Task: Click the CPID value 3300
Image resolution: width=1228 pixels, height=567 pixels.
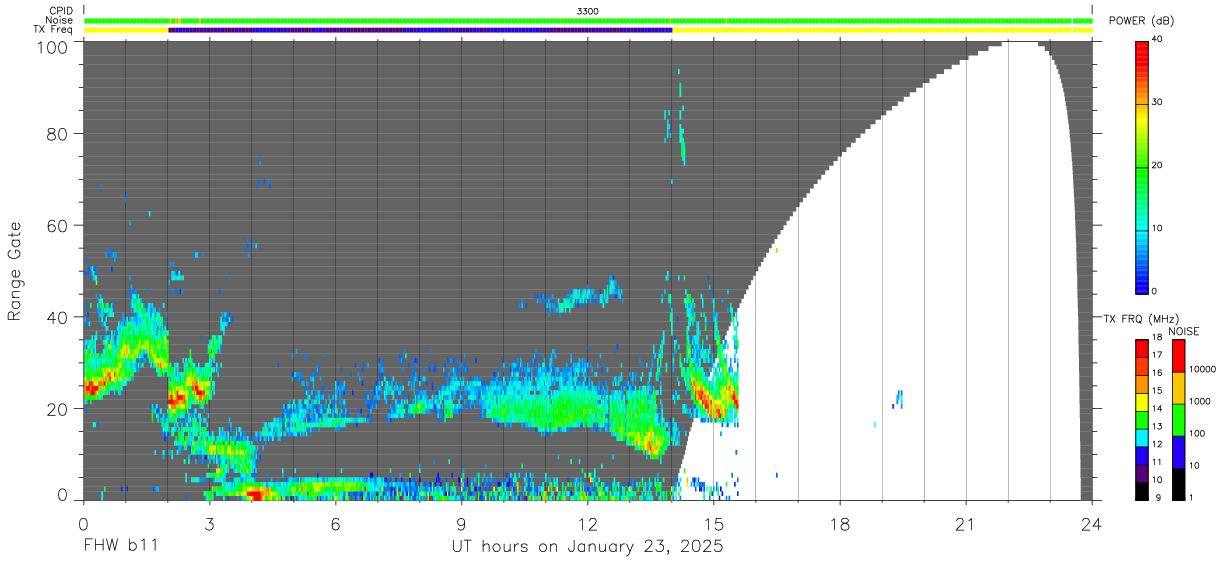Action: [588, 10]
